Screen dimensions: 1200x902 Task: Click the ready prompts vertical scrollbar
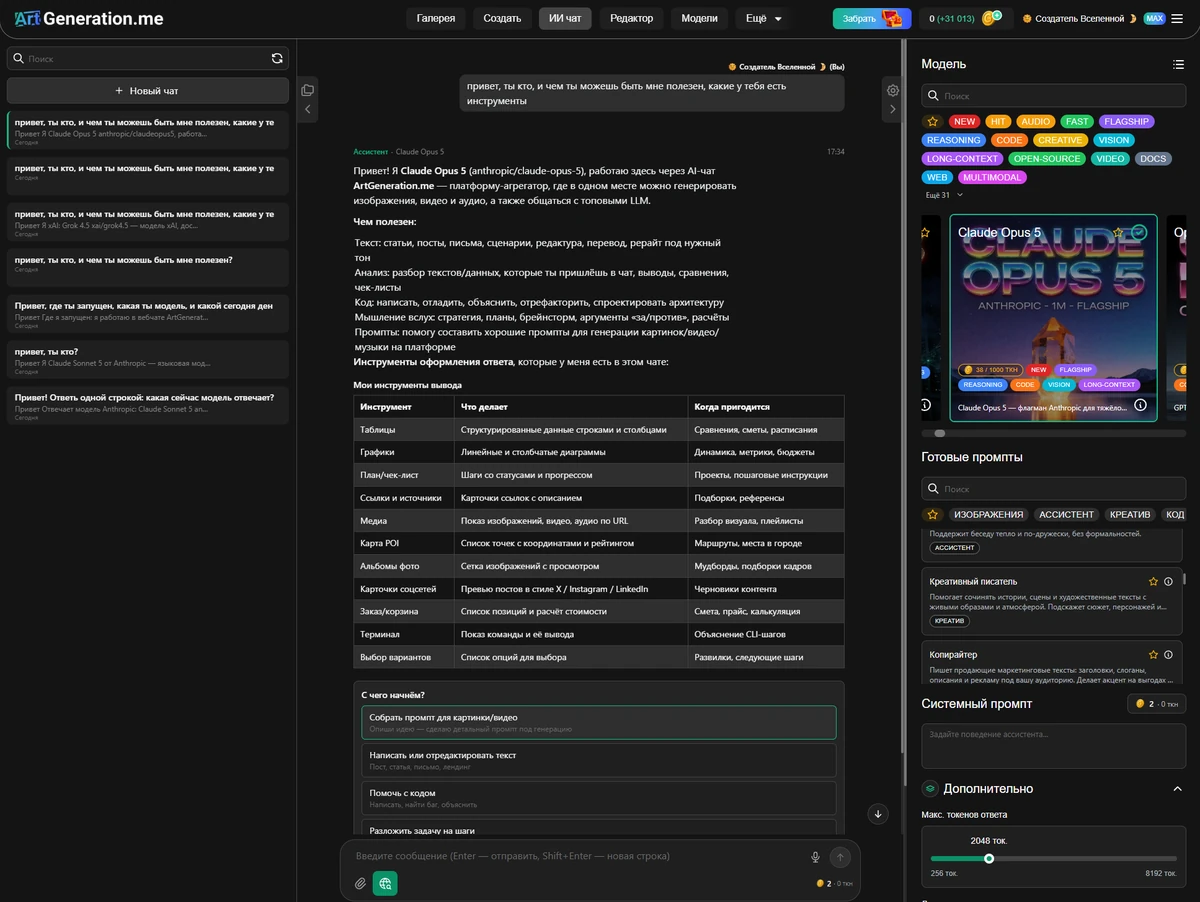click(x=1185, y=578)
